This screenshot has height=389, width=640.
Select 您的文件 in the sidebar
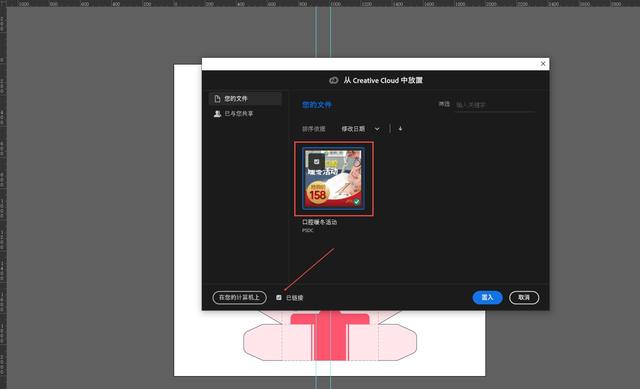(x=245, y=98)
